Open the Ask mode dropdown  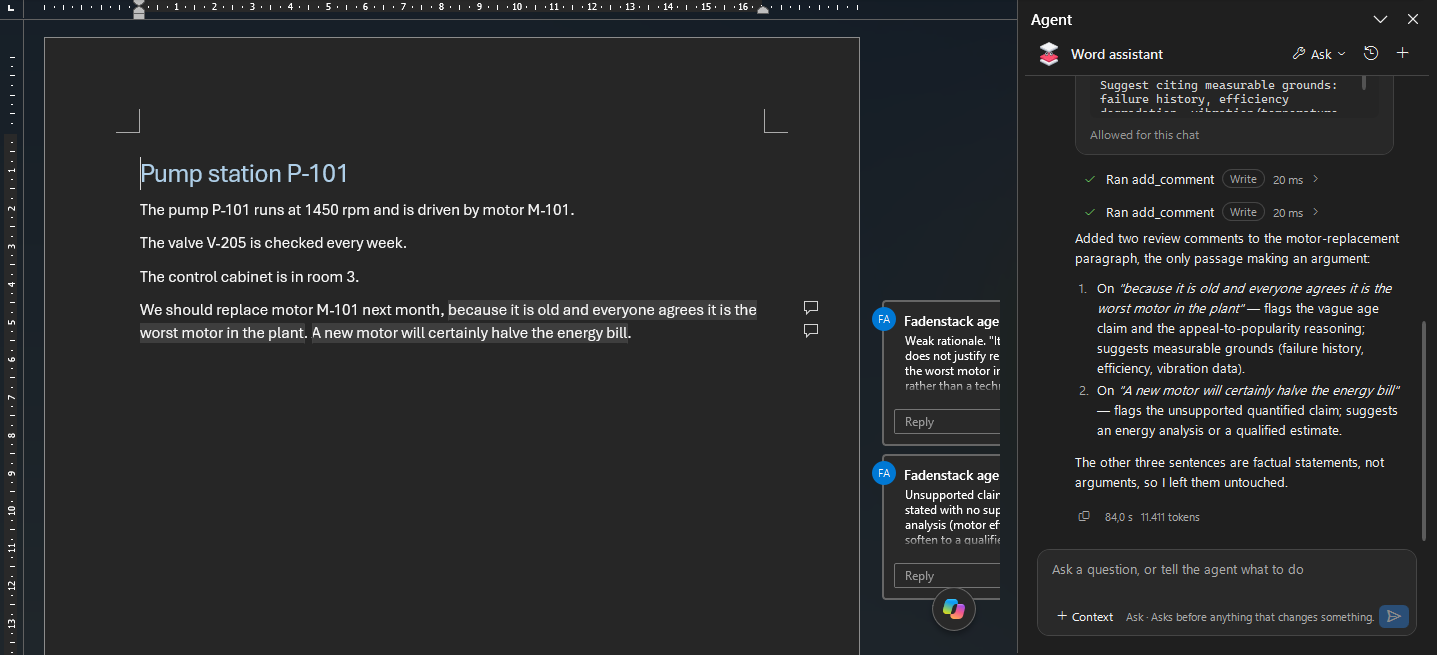tap(1319, 54)
